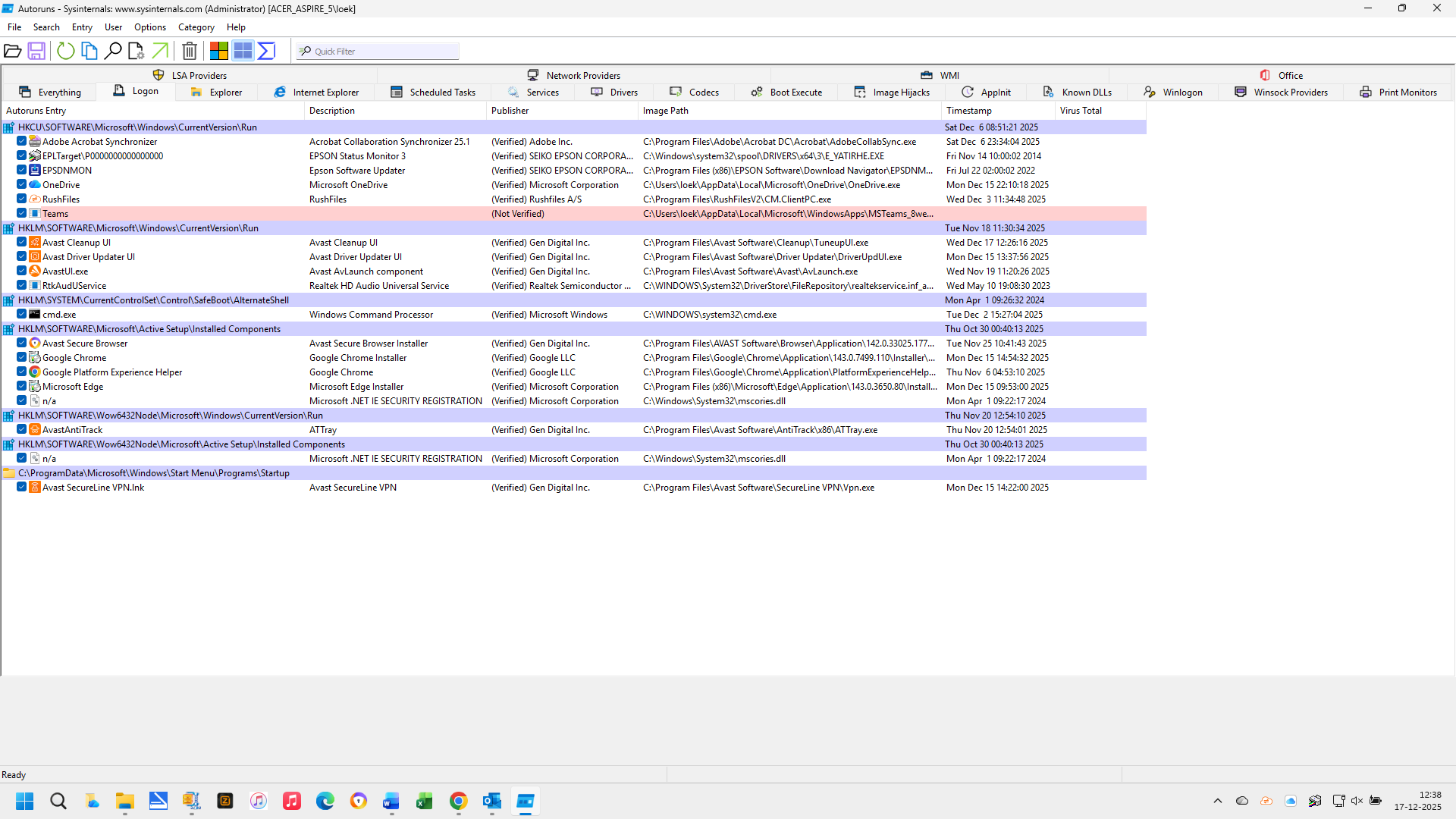This screenshot has height=819, width=1456.
Task: Switch to the Explorer tab
Action: click(x=217, y=93)
